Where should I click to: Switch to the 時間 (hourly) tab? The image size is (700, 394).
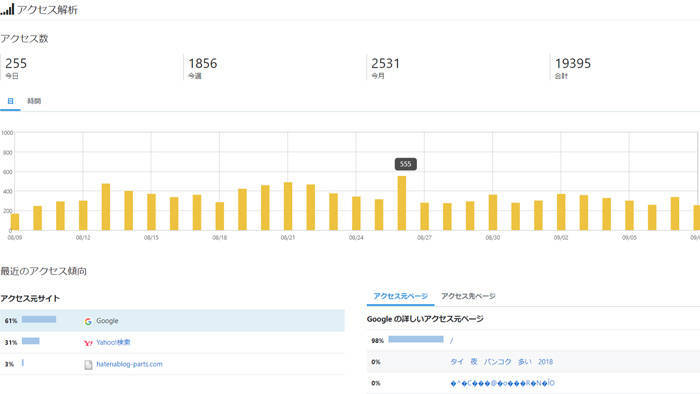(34, 101)
